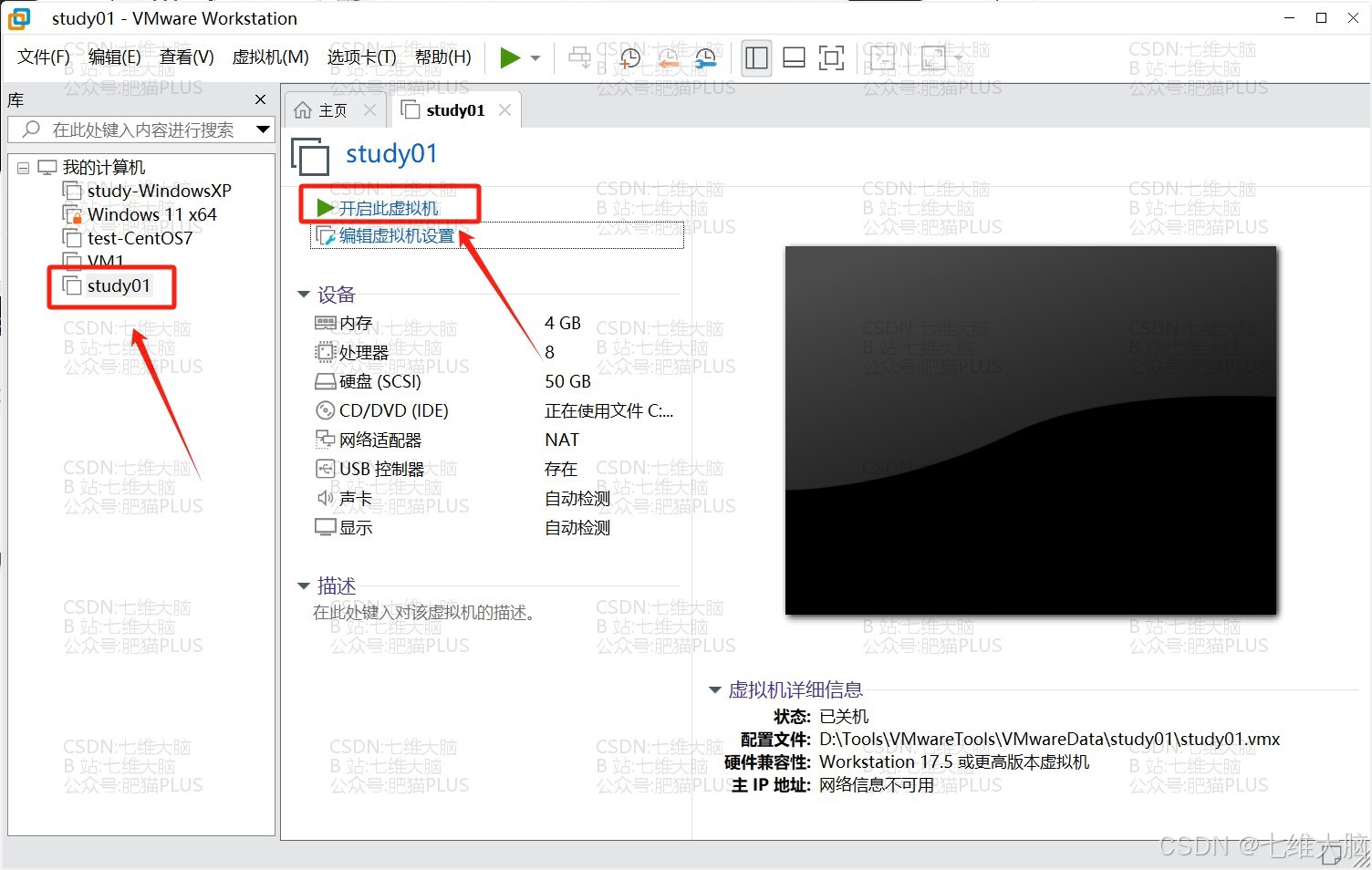Click 编辑虚拟机设置 link
The width and height of the screenshot is (1372, 870).
pos(396,235)
